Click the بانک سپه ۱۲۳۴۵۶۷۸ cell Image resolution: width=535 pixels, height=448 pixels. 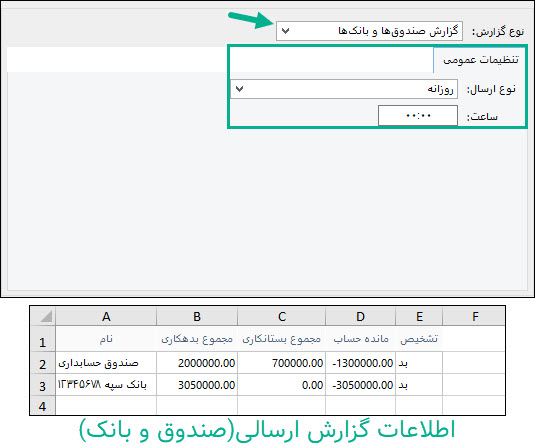click(106, 385)
